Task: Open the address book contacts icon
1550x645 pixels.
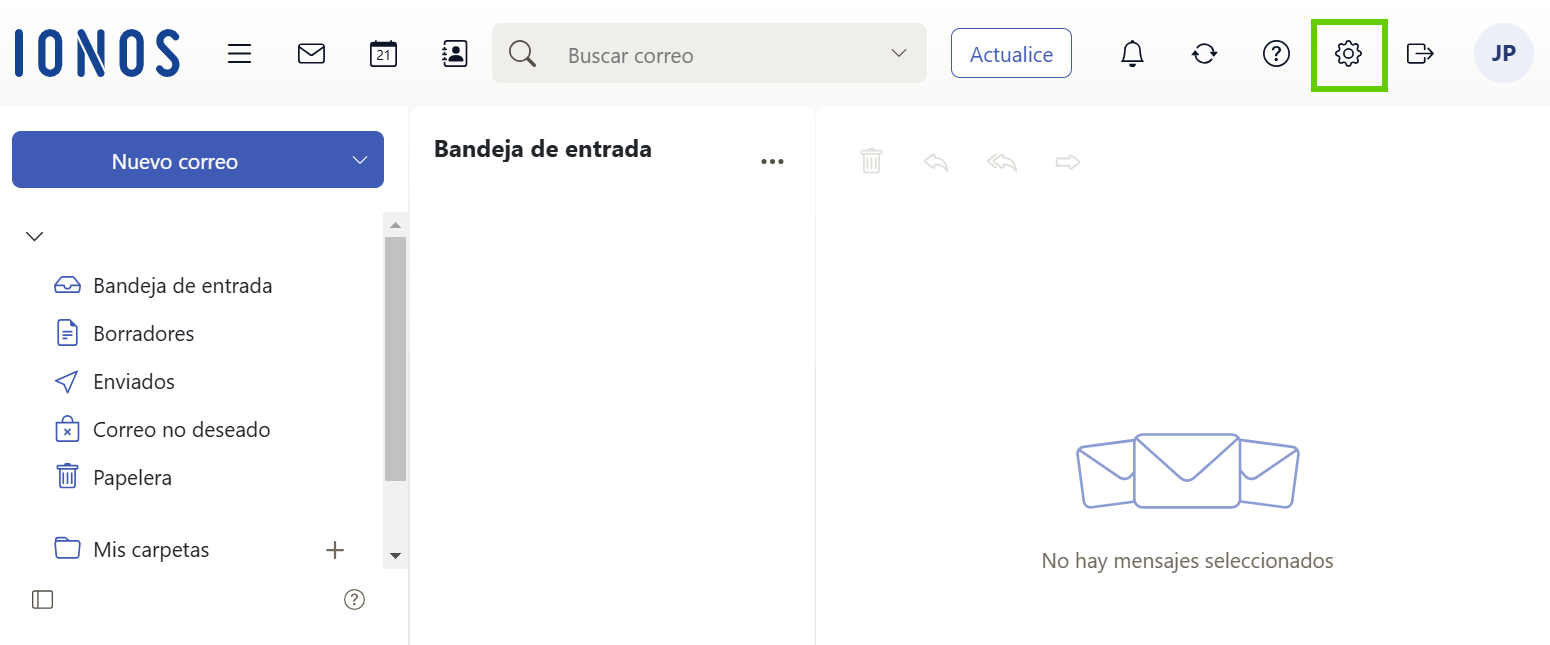Action: click(455, 54)
